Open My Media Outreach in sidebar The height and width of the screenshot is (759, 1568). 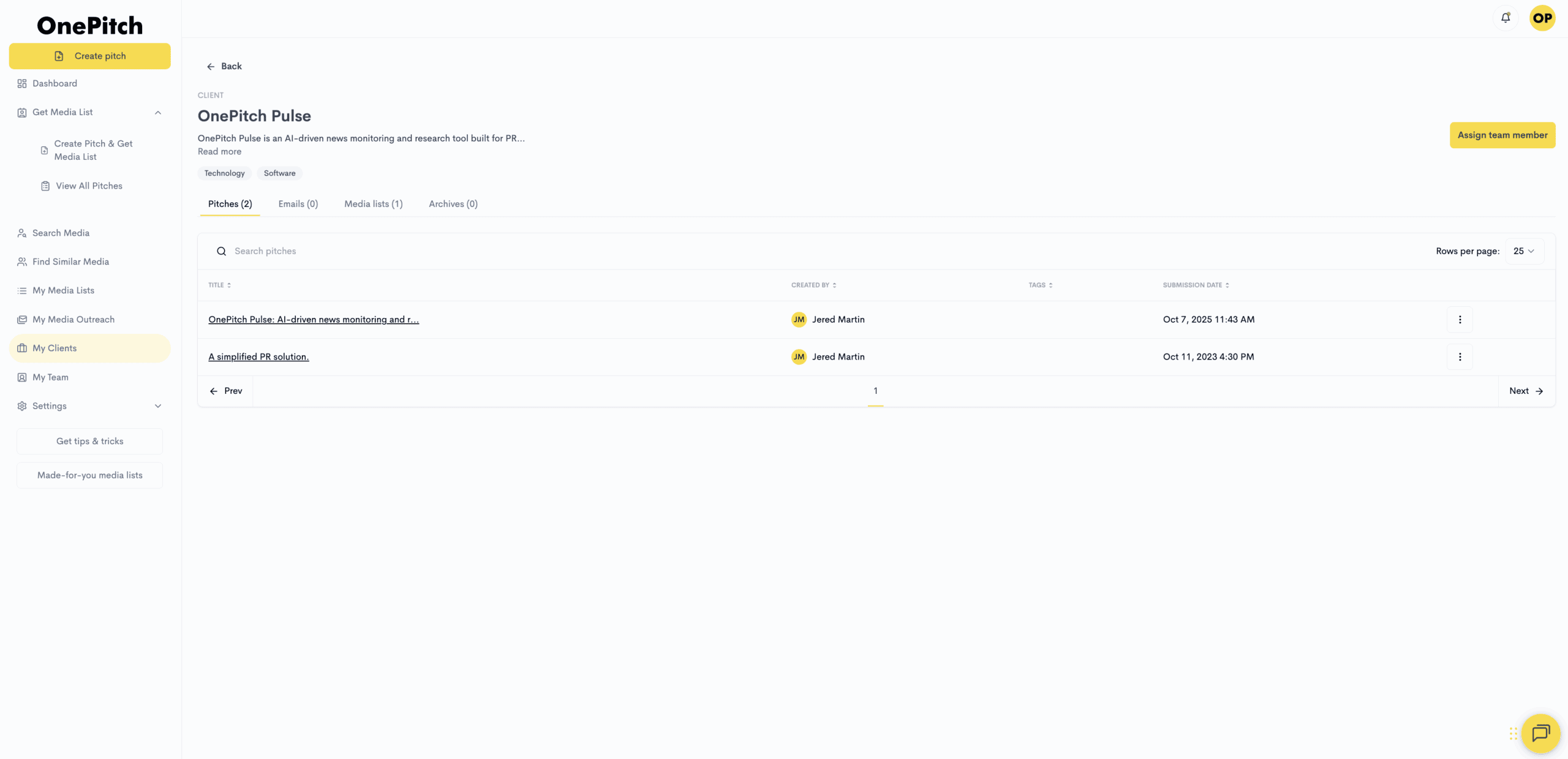tap(73, 319)
